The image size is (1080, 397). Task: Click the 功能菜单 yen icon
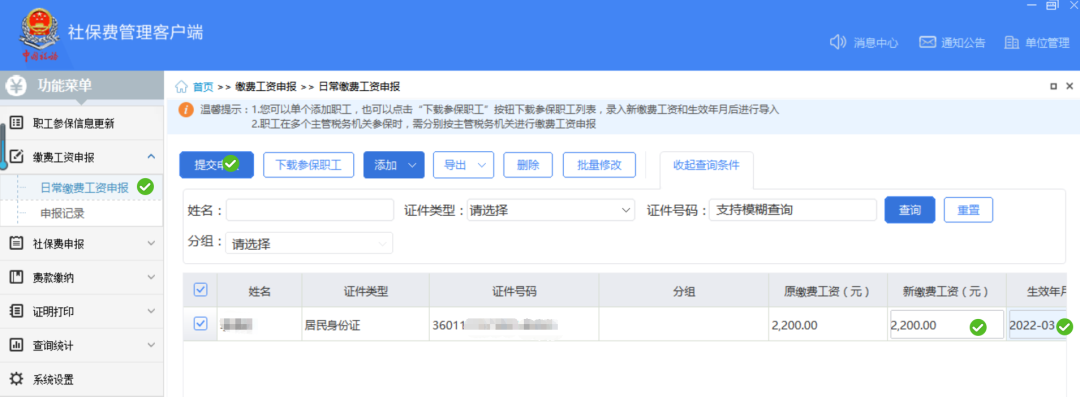coord(17,86)
